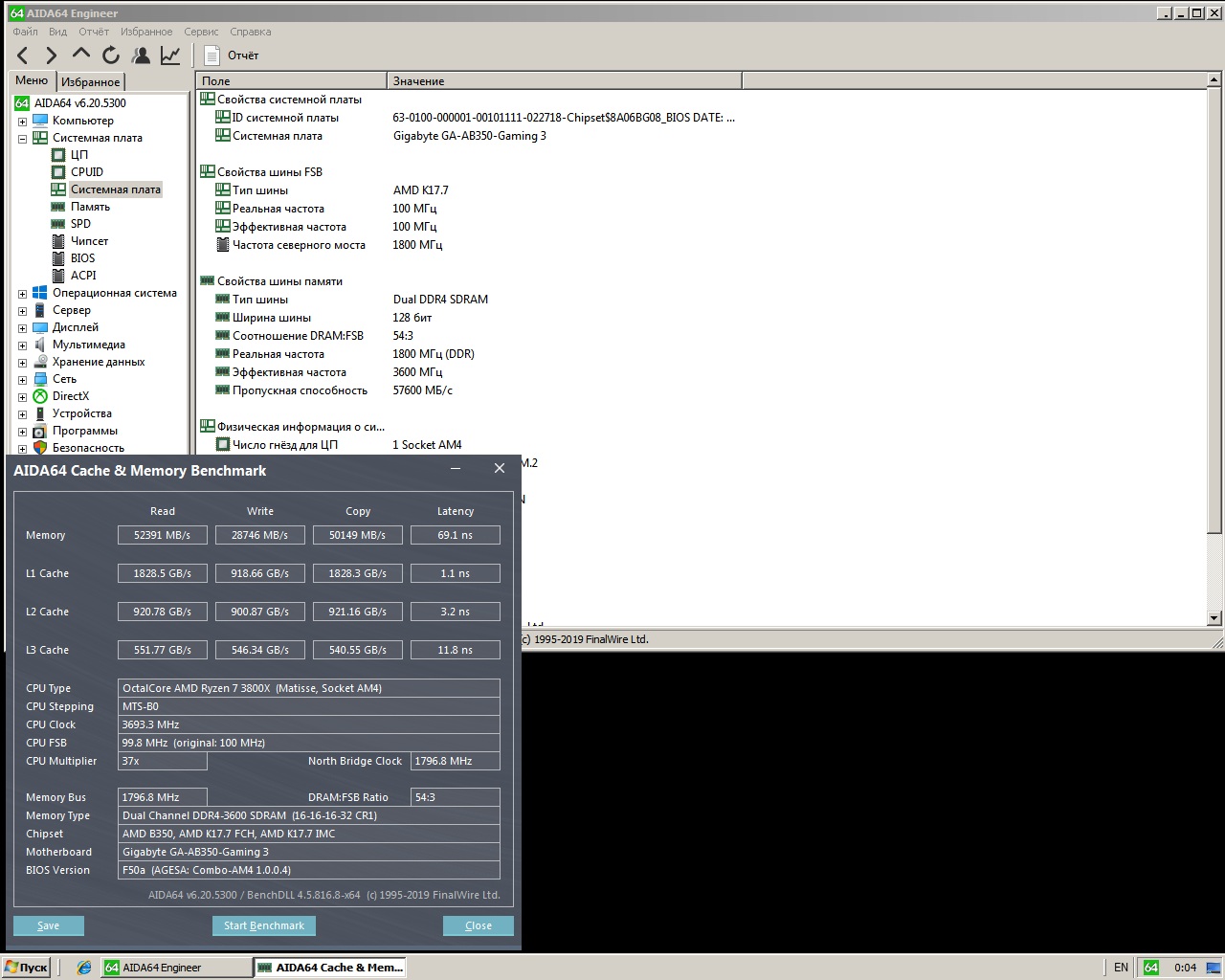
Task: Click the EN language indicator in tray
Action: [1121, 968]
